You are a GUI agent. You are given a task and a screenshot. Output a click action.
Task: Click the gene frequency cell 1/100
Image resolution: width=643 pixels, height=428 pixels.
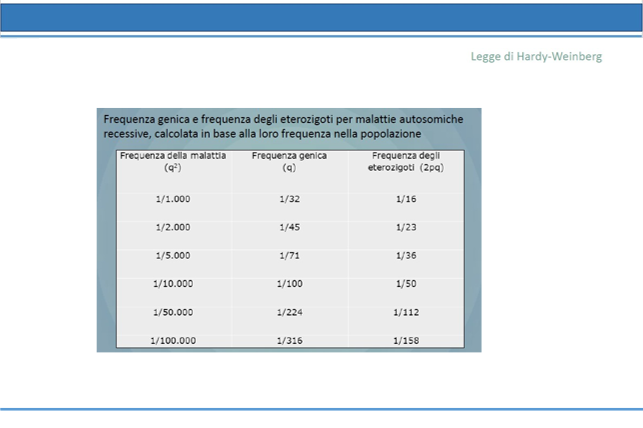click(x=290, y=284)
